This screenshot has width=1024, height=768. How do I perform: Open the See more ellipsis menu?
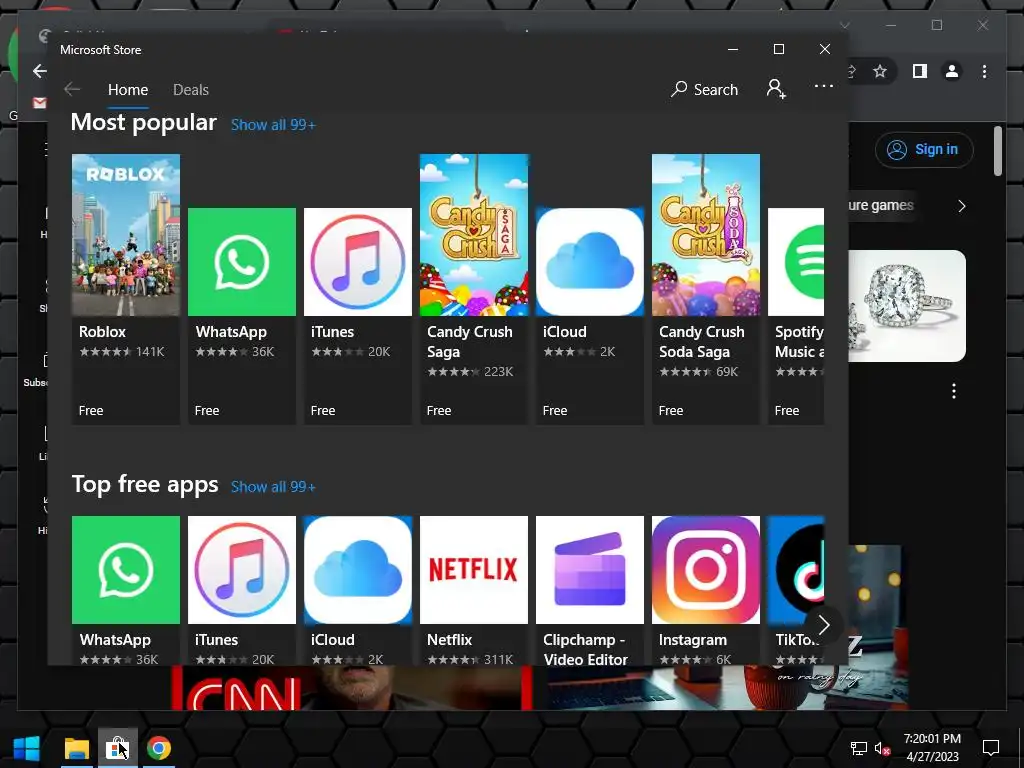pos(824,86)
